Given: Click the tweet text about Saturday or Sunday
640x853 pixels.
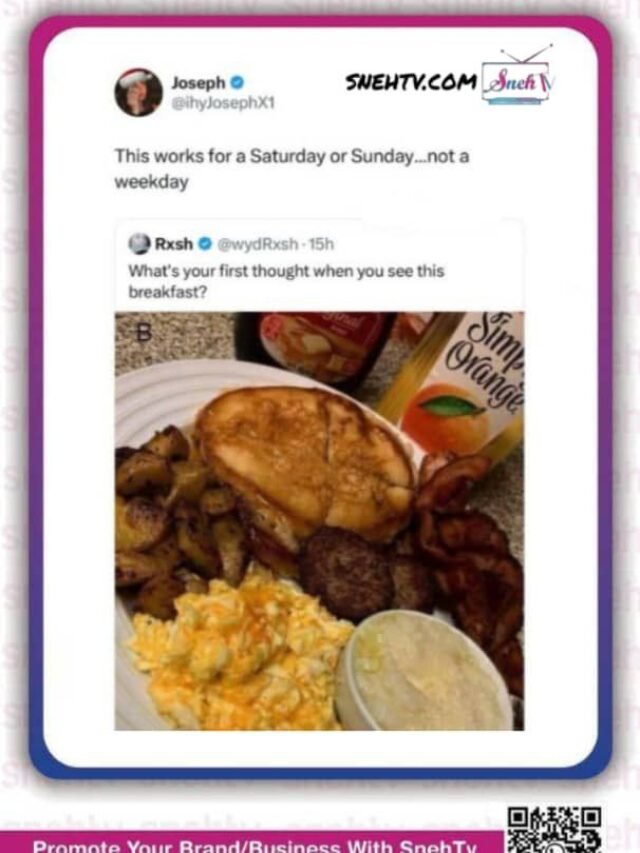Looking at the screenshot, I should [292, 168].
